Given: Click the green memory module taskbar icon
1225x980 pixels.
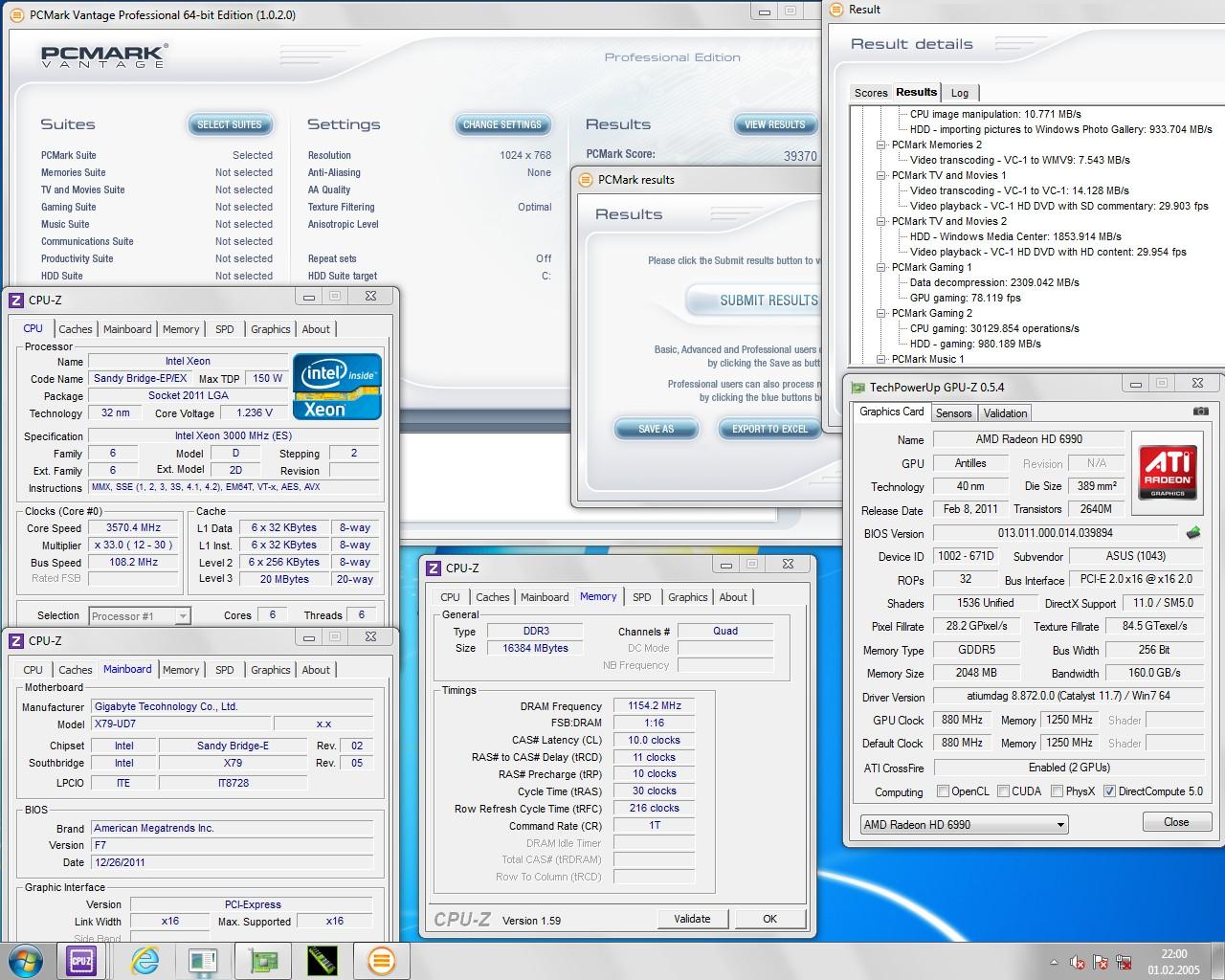Looking at the screenshot, I should 323,960.
